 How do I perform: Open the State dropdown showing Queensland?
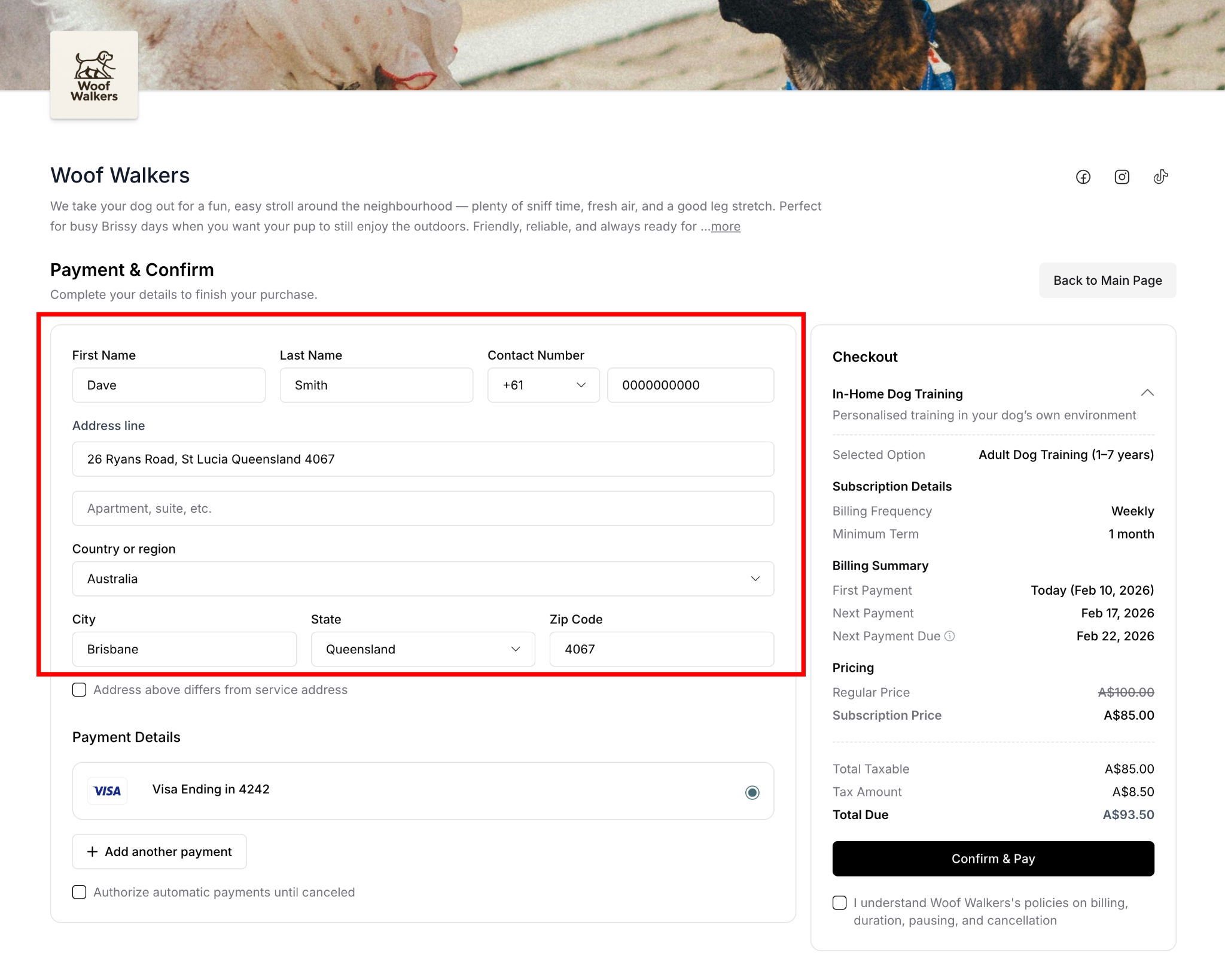423,649
